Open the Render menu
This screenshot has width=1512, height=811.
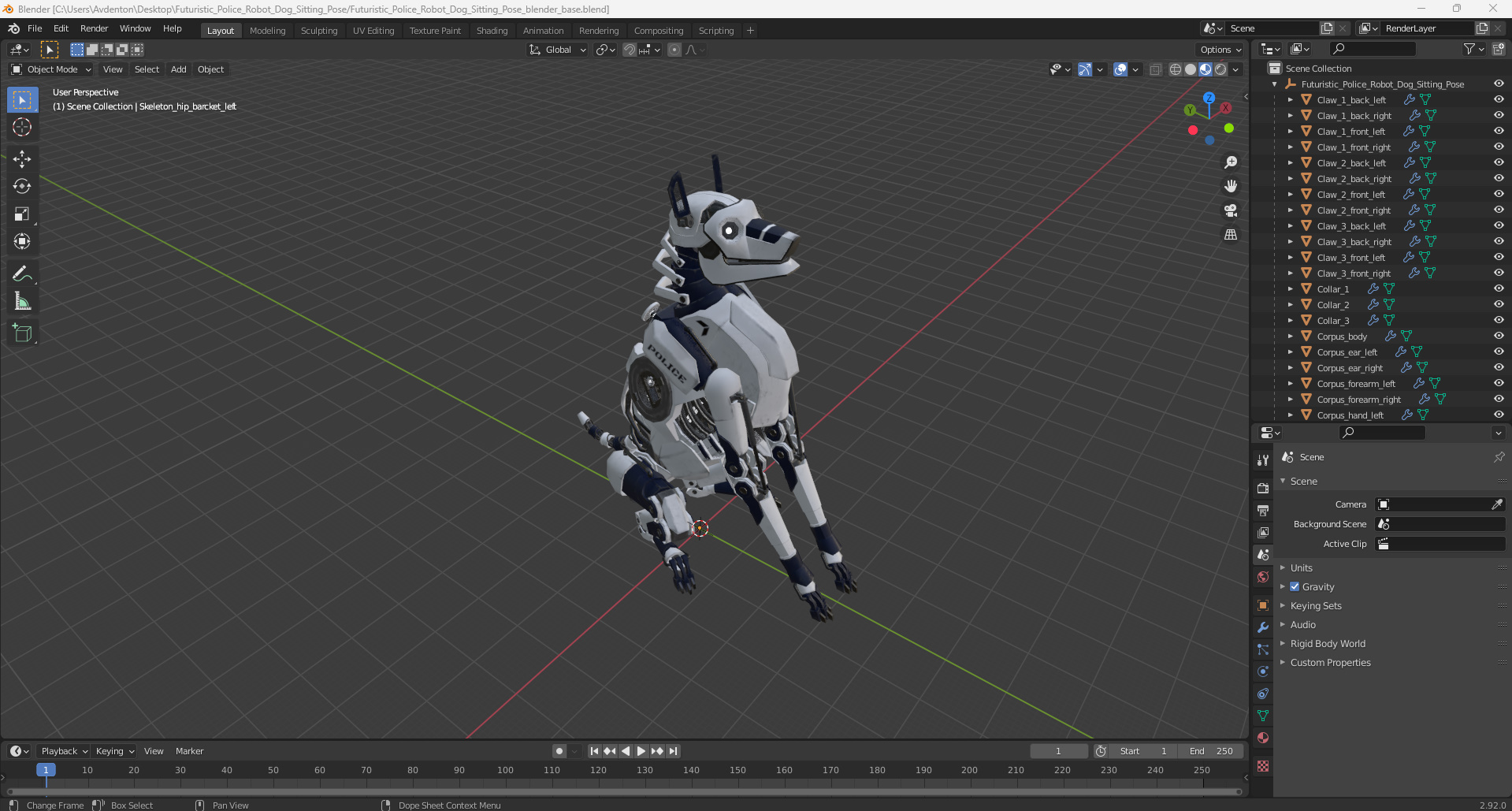click(94, 28)
